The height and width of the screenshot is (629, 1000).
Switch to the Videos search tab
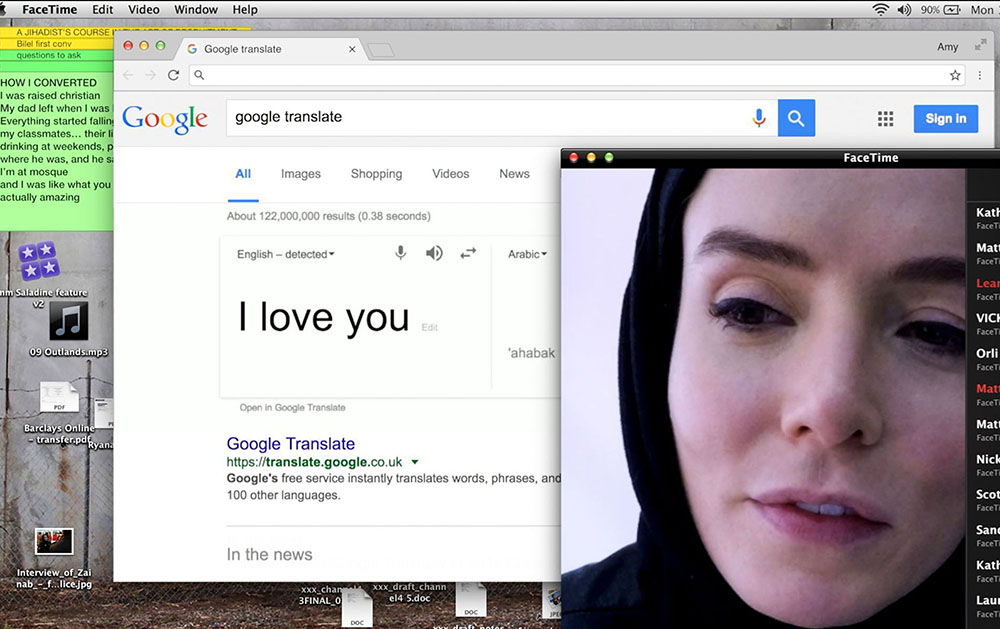click(x=450, y=174)
